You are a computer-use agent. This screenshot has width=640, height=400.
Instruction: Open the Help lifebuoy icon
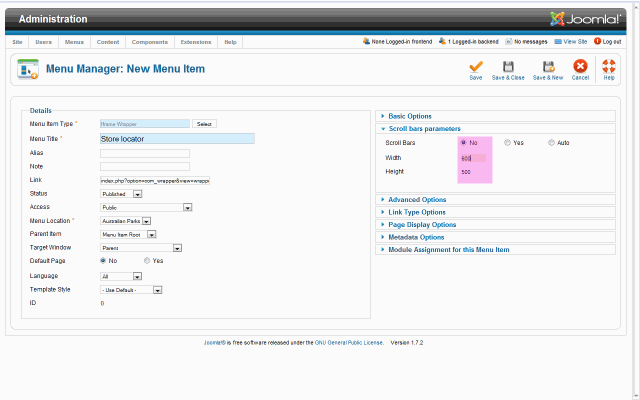pyautogui.click(x=609, y=66)
